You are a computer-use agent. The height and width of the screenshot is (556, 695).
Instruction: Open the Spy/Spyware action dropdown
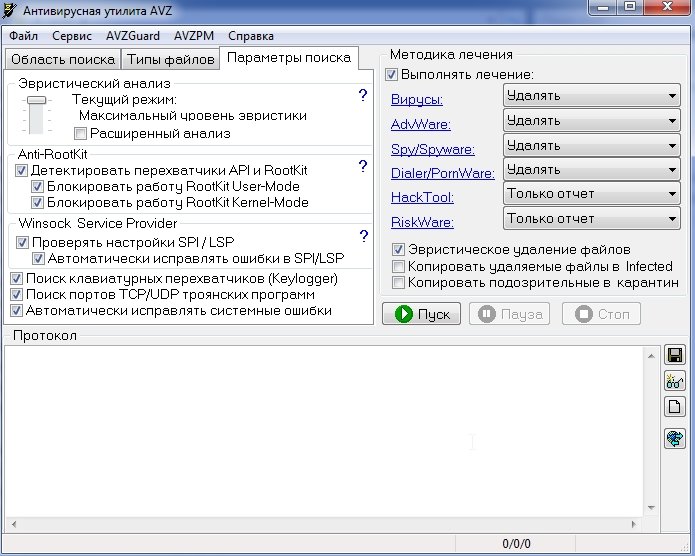591,145
